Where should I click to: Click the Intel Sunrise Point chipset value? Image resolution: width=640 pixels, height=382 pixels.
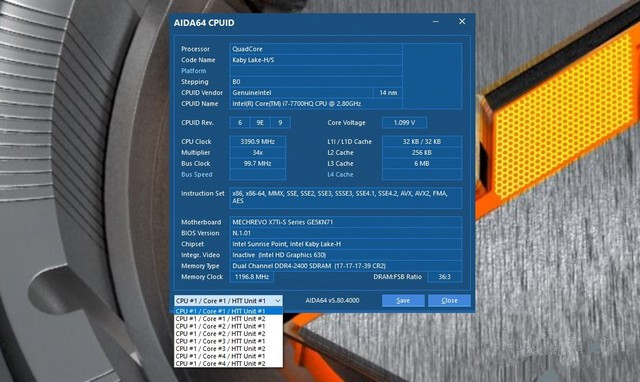(345, 244)
